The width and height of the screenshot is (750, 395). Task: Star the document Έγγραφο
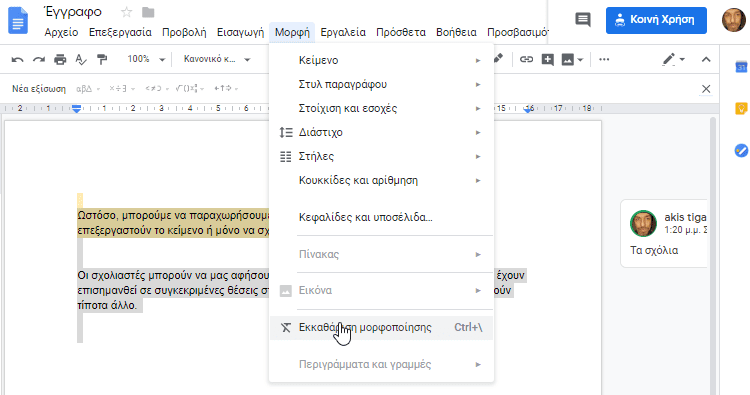[126, 12]
